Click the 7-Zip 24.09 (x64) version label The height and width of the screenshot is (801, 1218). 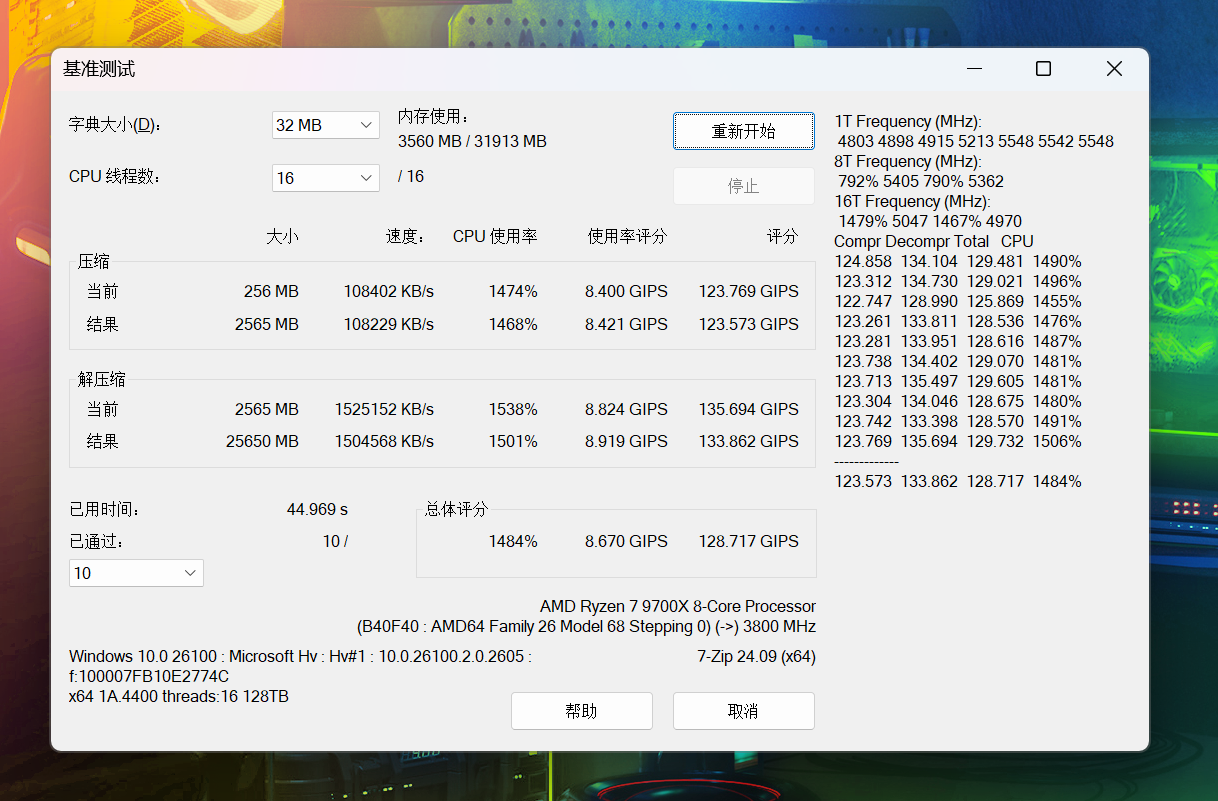[756, 657]
